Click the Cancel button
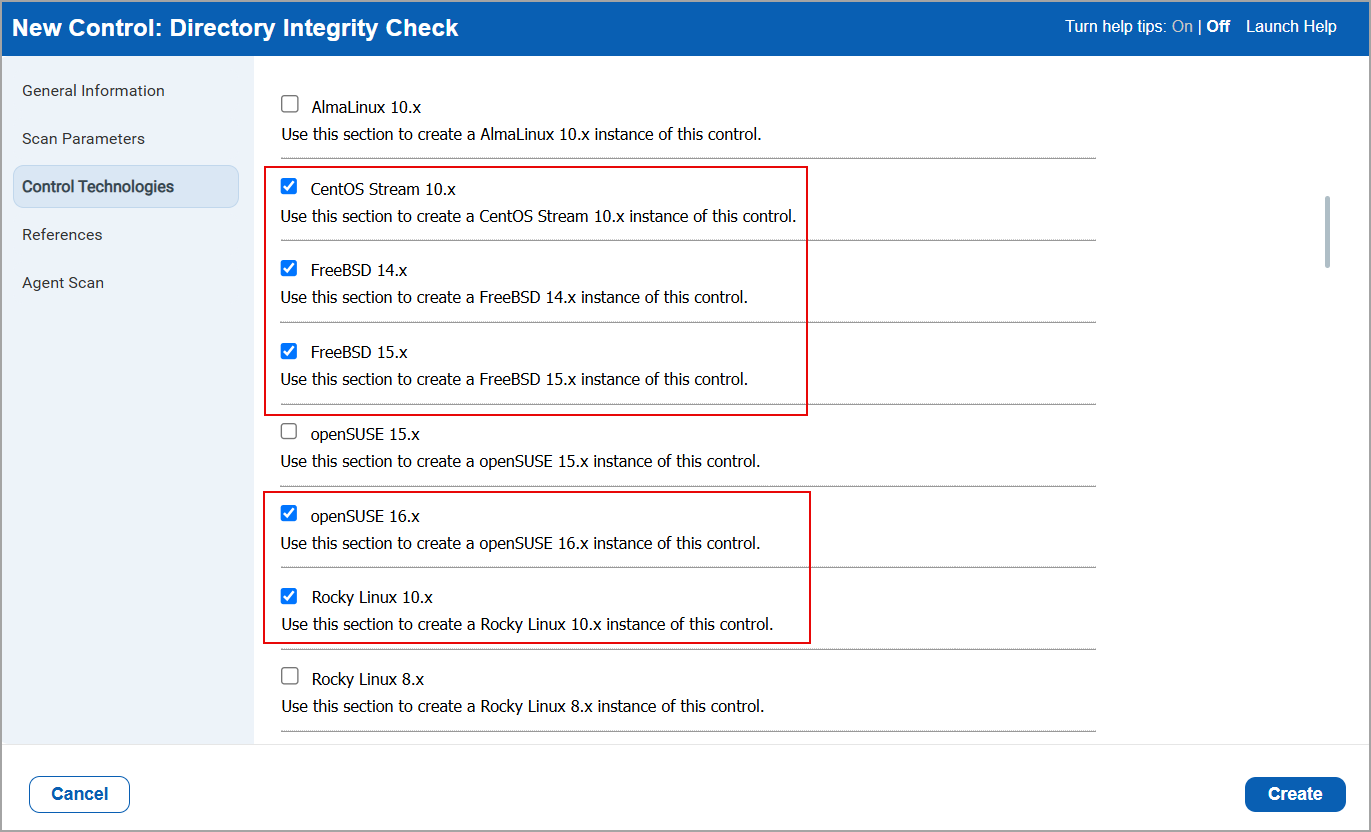The width and height of the screenshot is (1371, 832). tap(79, 794)
